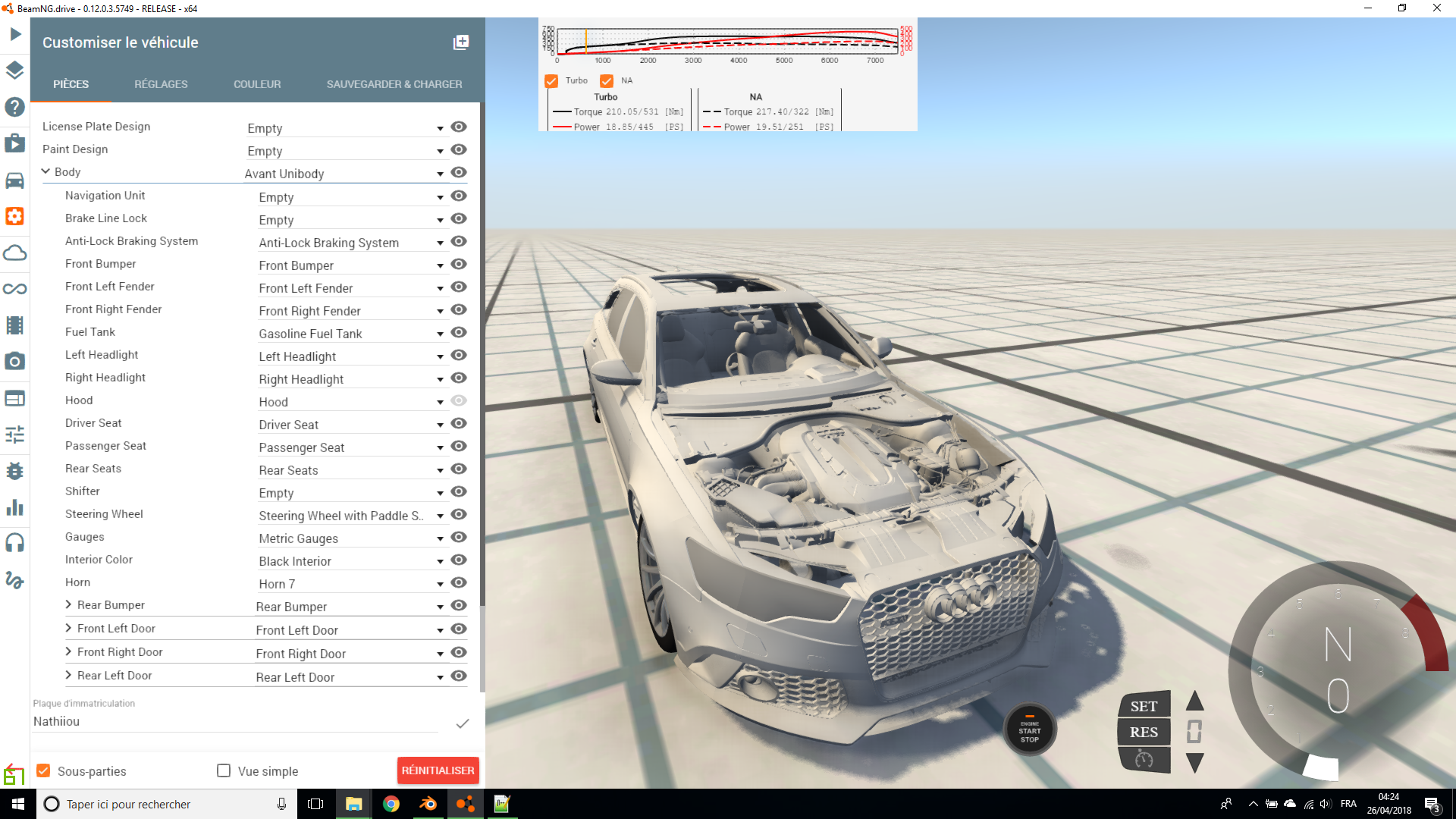The width and height of the screenshot is (1456, 819).
Task: Toggle visibility eye for Hood
Action: 459,400
